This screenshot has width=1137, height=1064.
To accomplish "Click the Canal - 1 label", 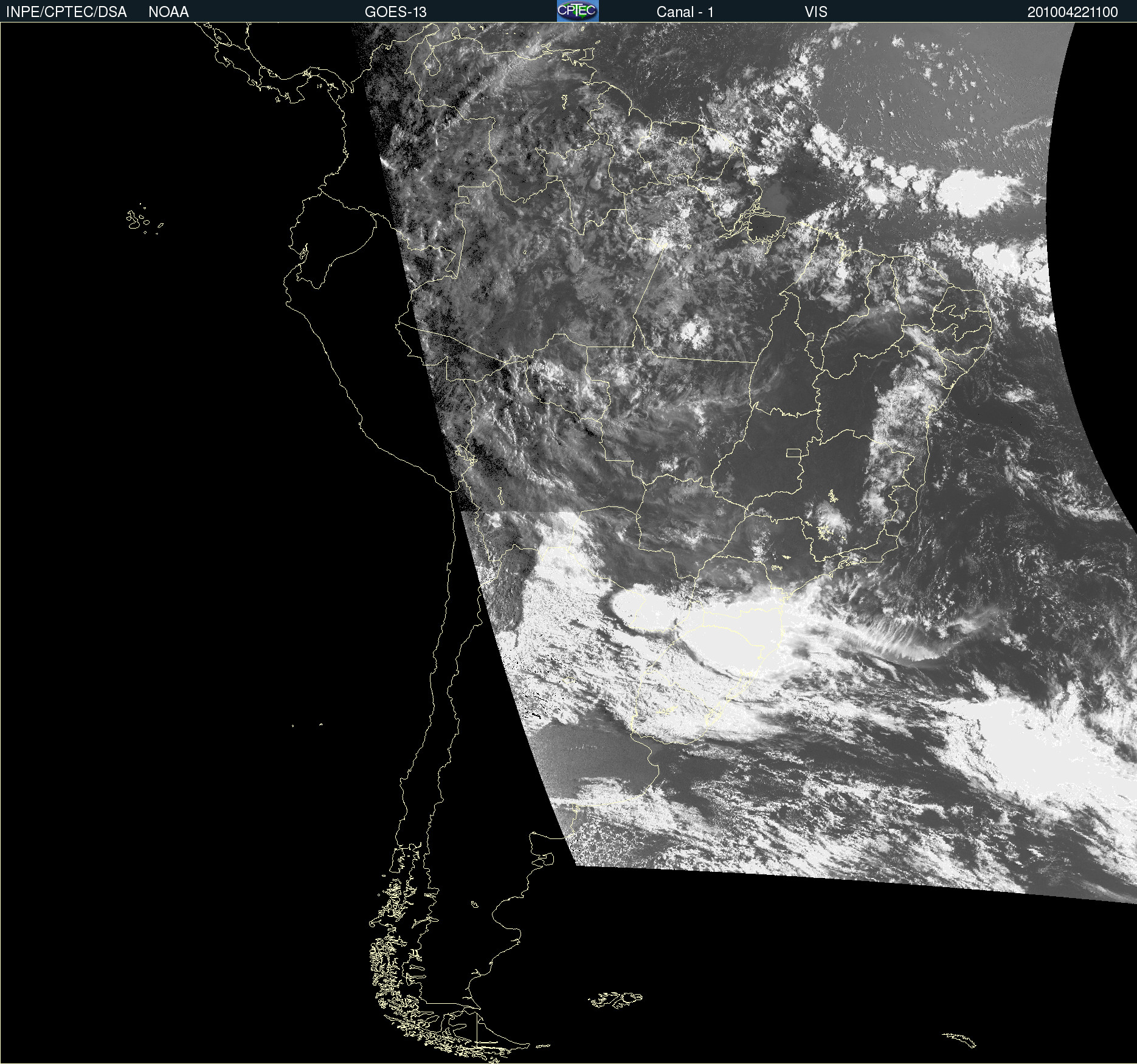I will (x=685, y=12).
